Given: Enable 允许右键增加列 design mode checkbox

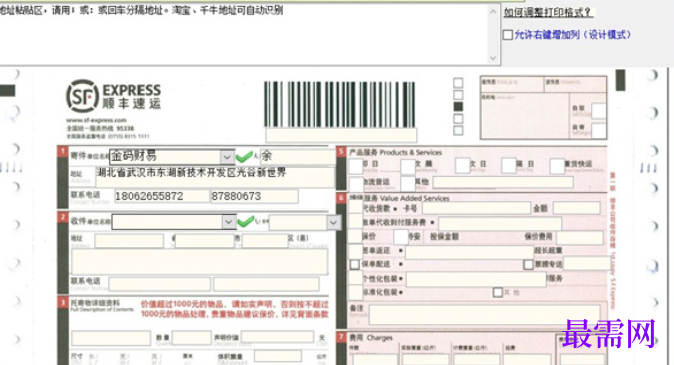Looking at the screenshot, I should (x=508, y=35).
